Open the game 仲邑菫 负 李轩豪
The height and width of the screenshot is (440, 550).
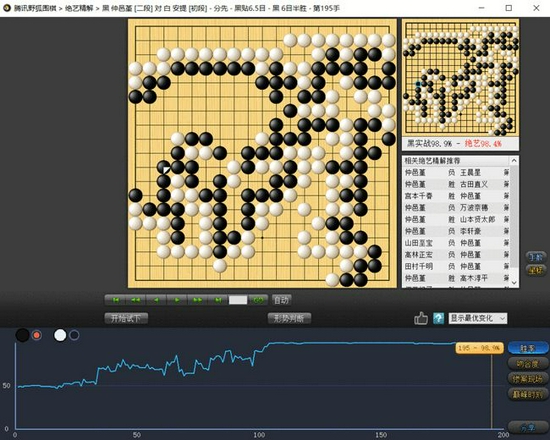coord(456,231)
